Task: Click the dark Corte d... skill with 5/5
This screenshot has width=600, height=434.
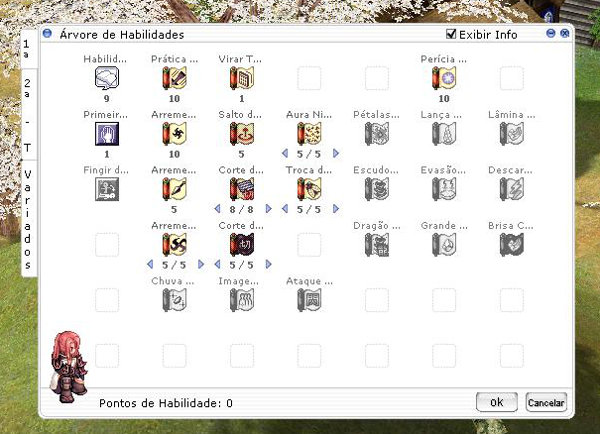Action: [241, 245]
